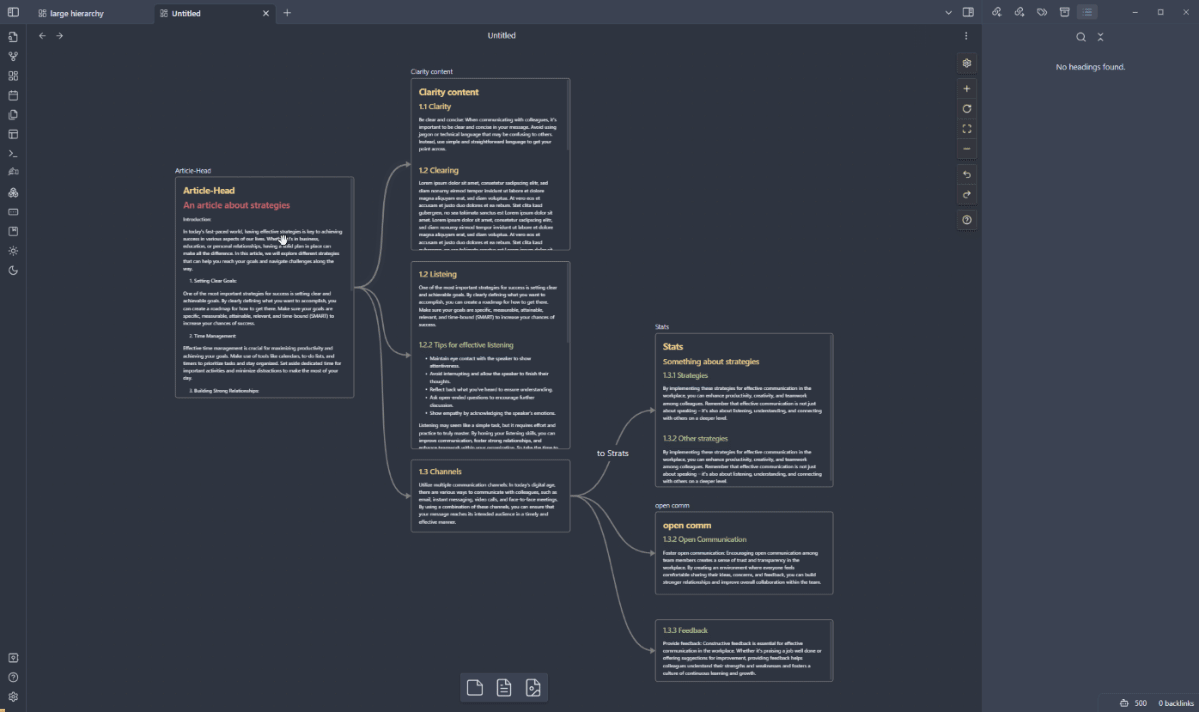The height and width of the screenshot is (712, 1199).
Task: Select the '1.2 Listeing' card
Action: [490, 355]
